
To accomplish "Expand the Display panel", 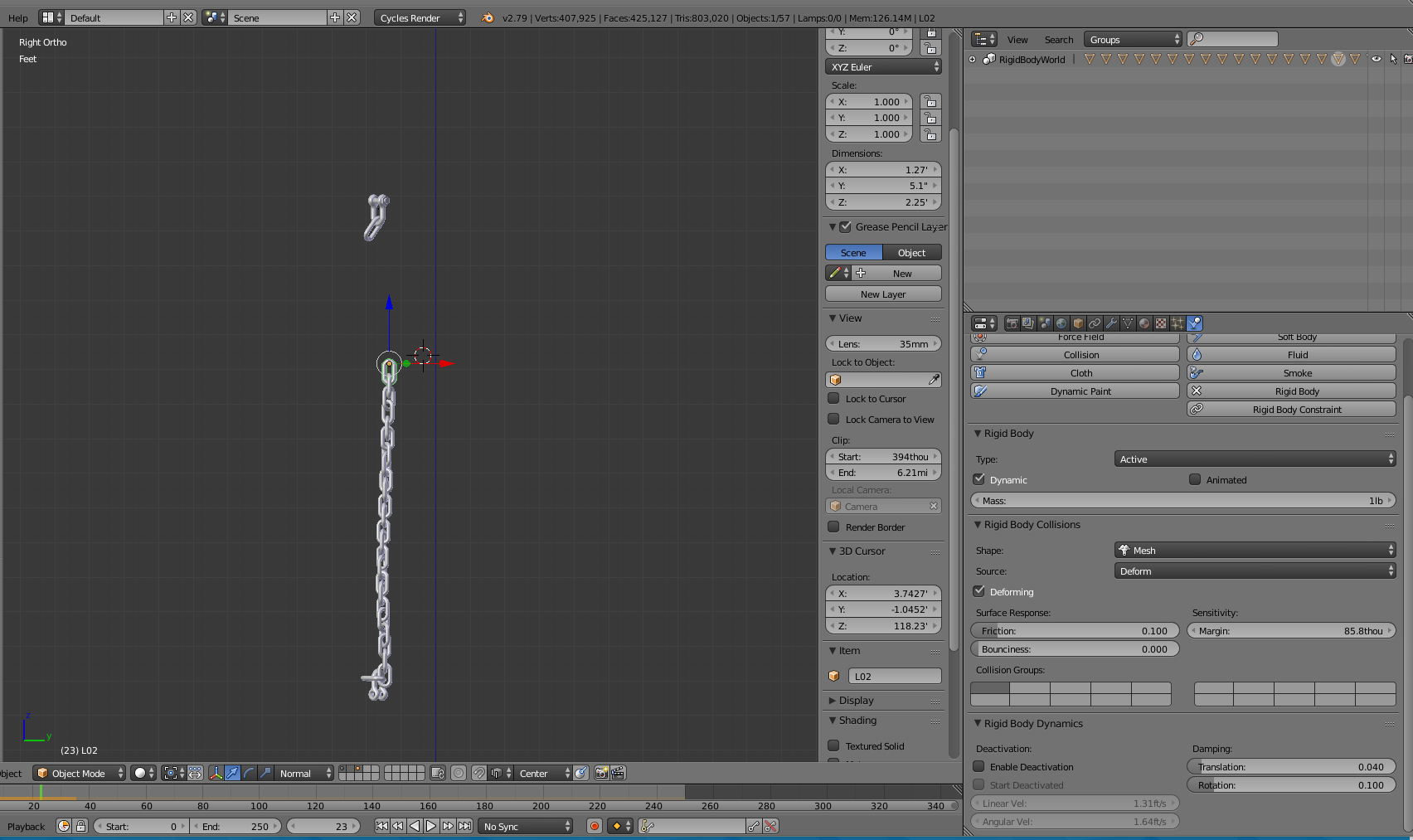I will pyautogui.click(x=857, y=700).
